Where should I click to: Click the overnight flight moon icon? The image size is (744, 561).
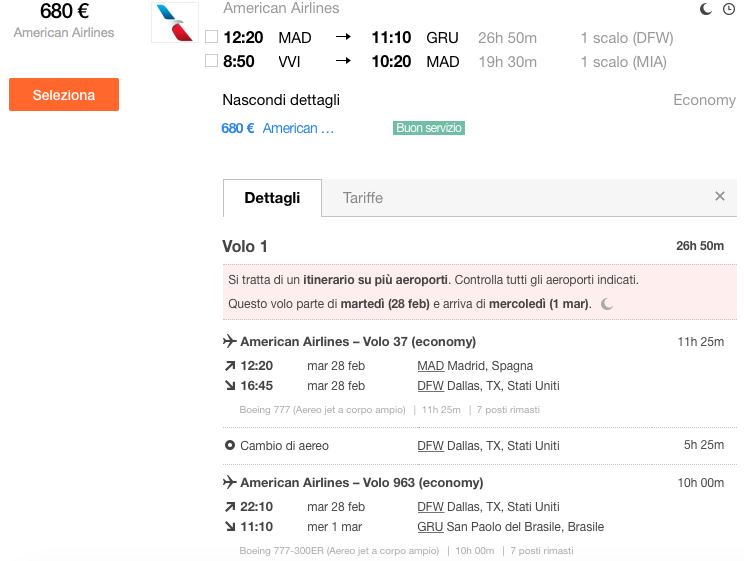[x=706, y=9]
